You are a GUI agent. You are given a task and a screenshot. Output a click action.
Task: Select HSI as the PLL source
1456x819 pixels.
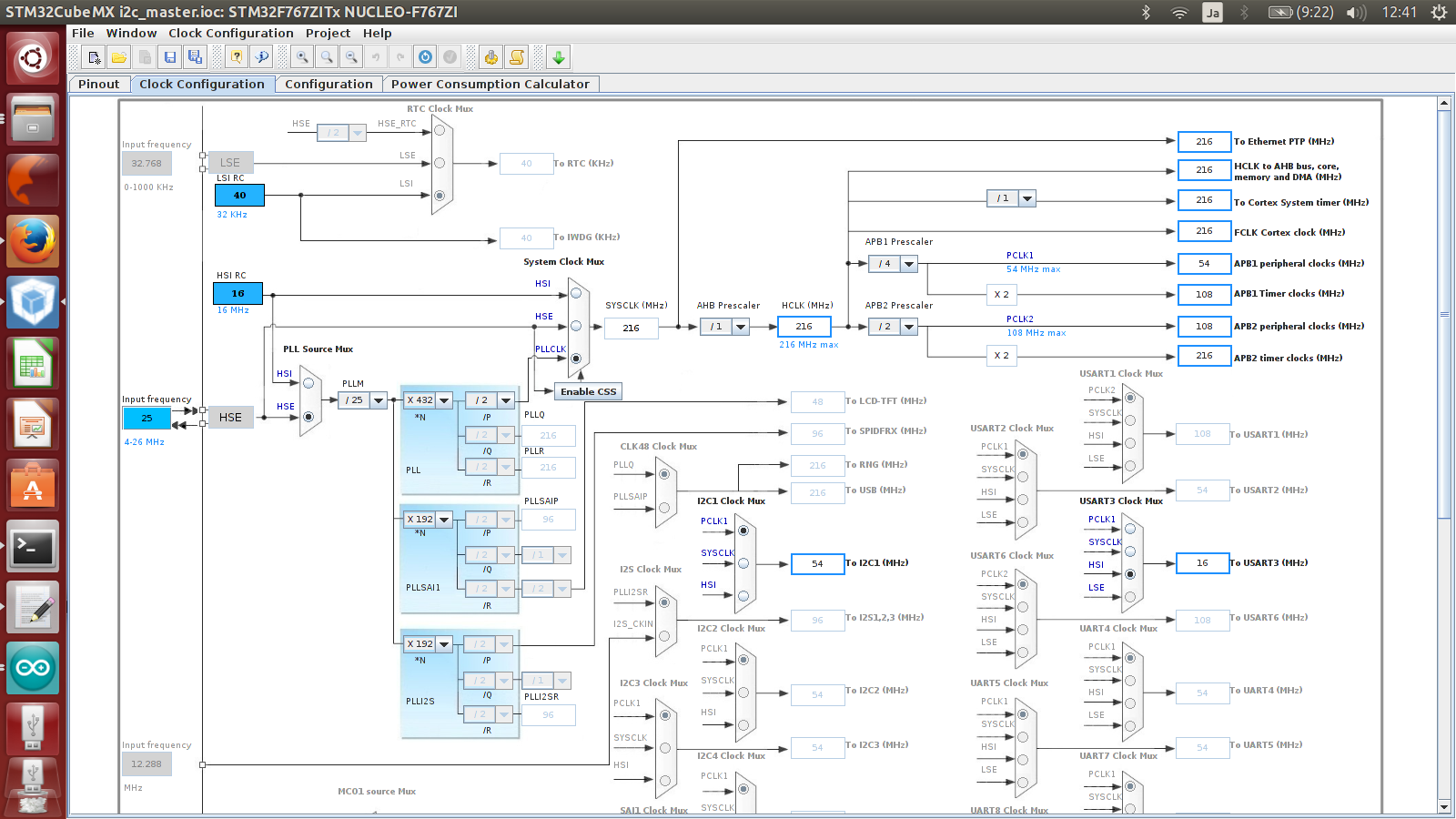point(308,383)
